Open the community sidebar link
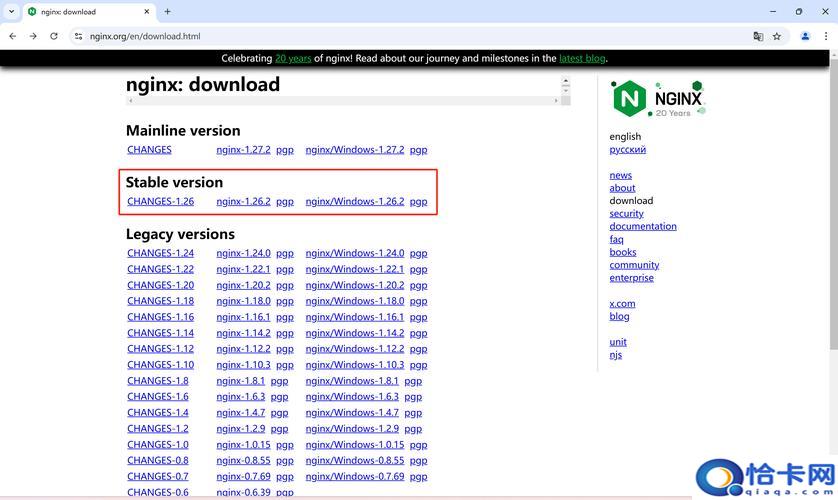The width and height of the screenshot is (838, 500). 634,265
